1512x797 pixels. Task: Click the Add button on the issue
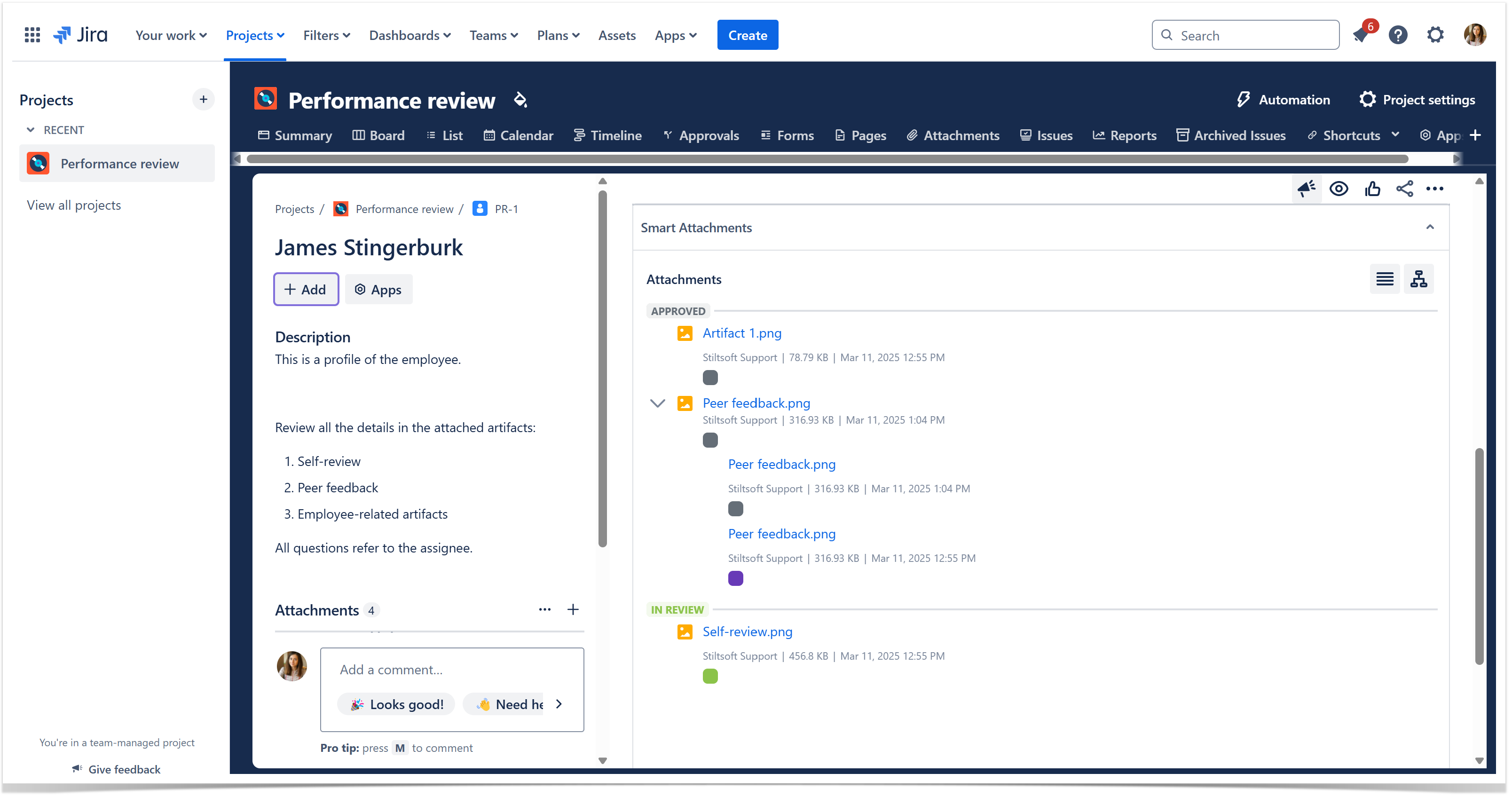(305, 290)
